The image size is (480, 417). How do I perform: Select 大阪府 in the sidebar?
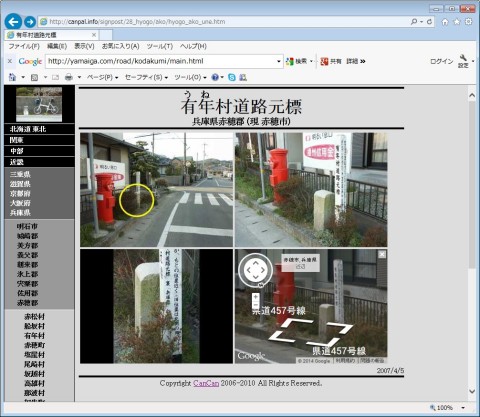[x=20, y=203]
